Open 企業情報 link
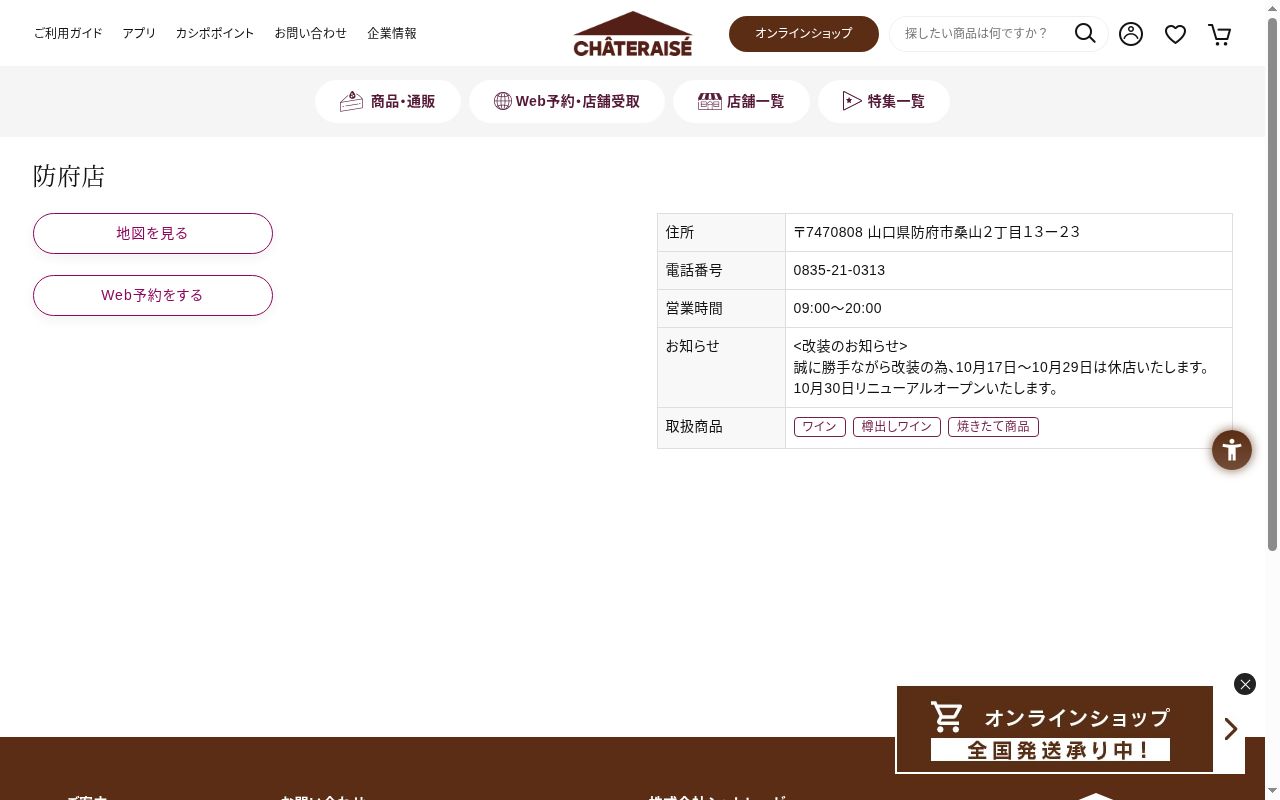This screenshot has height=800, width=1280. pos(392,33)
